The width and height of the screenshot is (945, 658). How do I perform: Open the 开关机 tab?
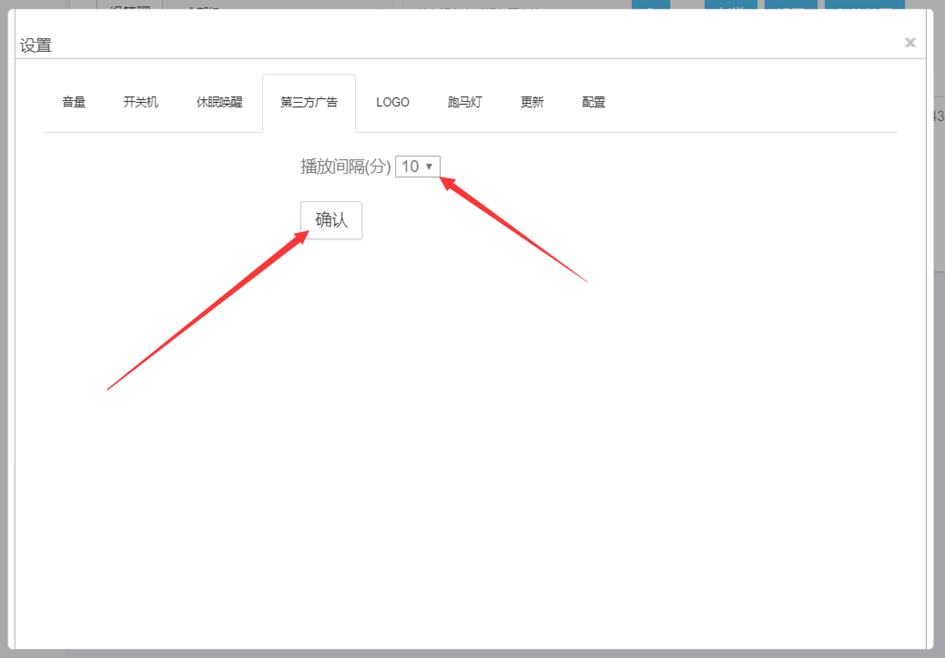141,102
